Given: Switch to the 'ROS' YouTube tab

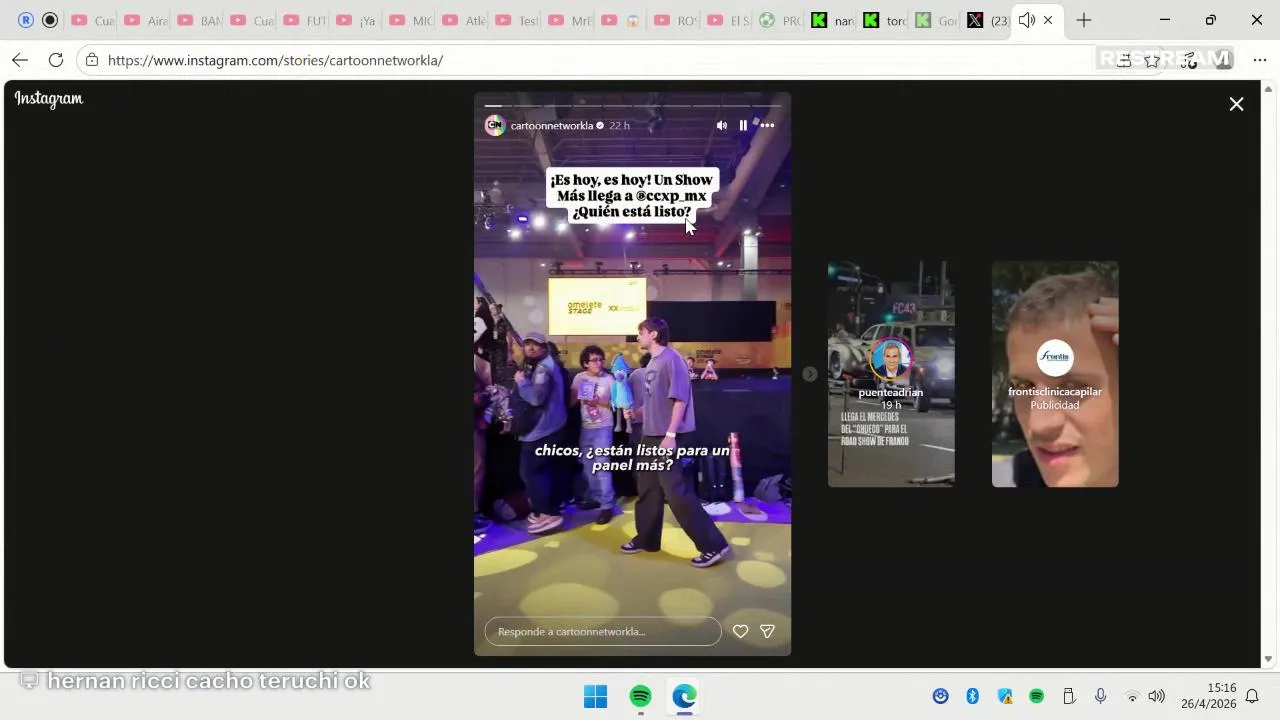Looking at the screenshot, I should pyautogui.click(x=675, y=20).
